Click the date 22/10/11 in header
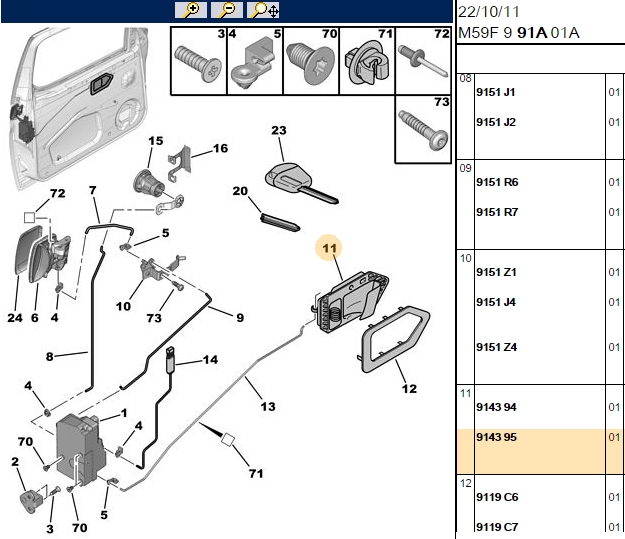Screen dimensions: 625x539 click(489, 12)
